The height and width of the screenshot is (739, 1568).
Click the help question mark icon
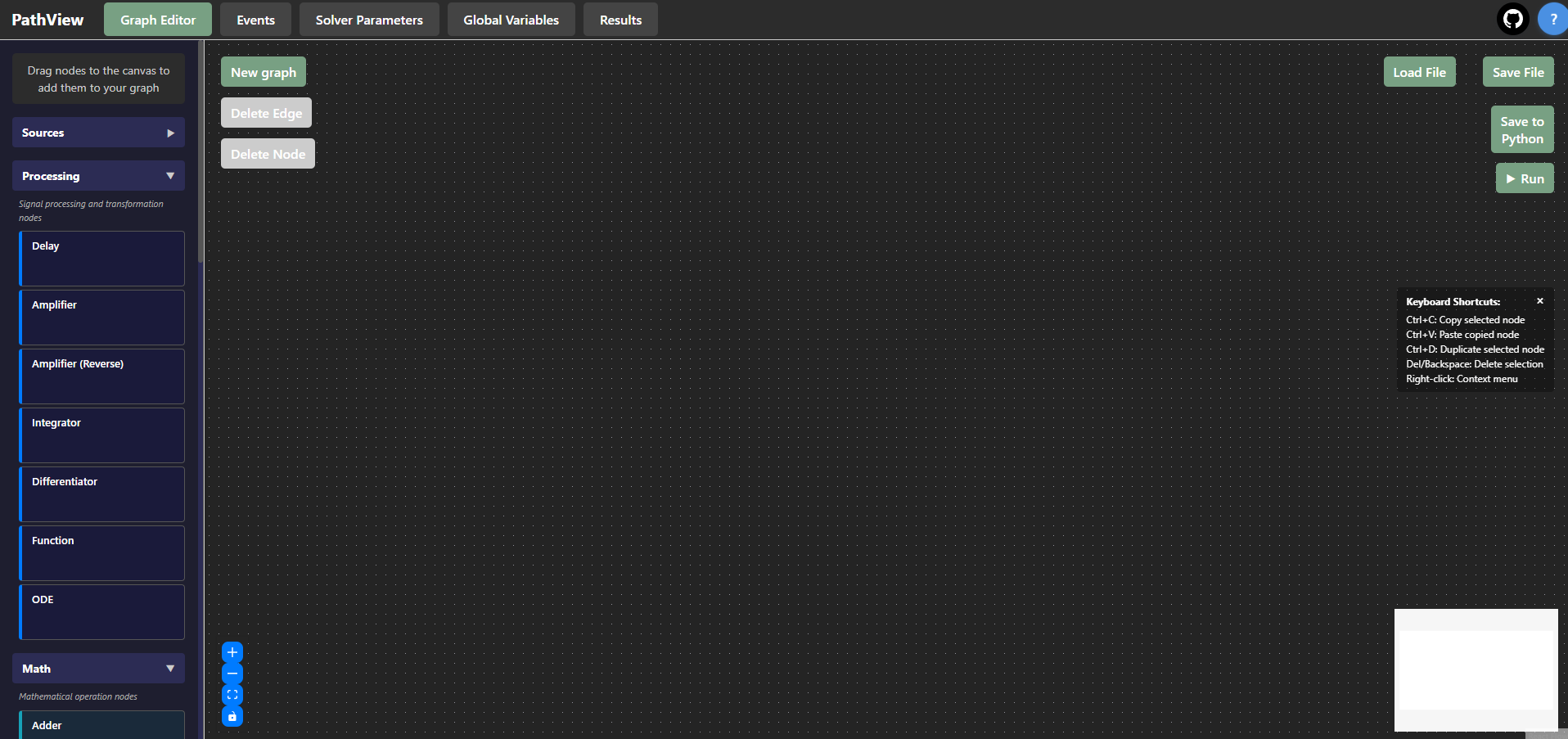(1552, 19)
